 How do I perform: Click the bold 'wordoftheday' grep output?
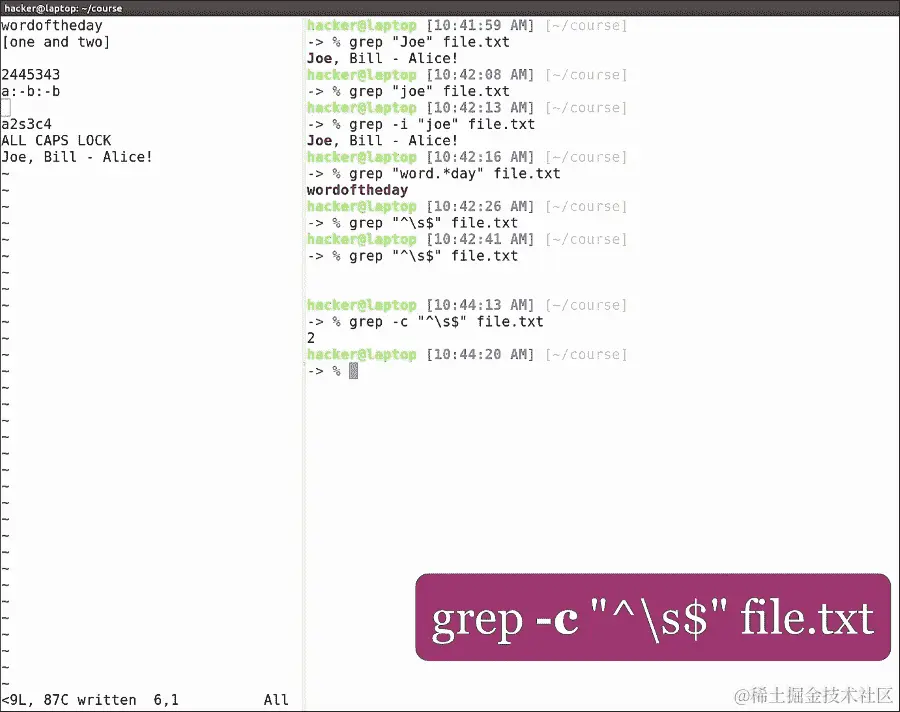pyautogui.click(x=357, y=190)
